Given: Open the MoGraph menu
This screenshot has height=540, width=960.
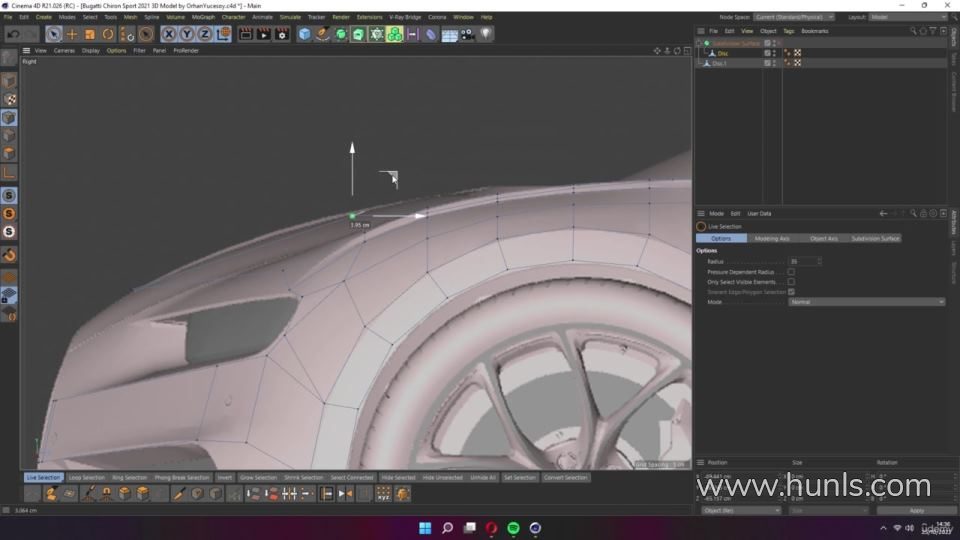Looking at the screenshot, I should tap(203, 17).
